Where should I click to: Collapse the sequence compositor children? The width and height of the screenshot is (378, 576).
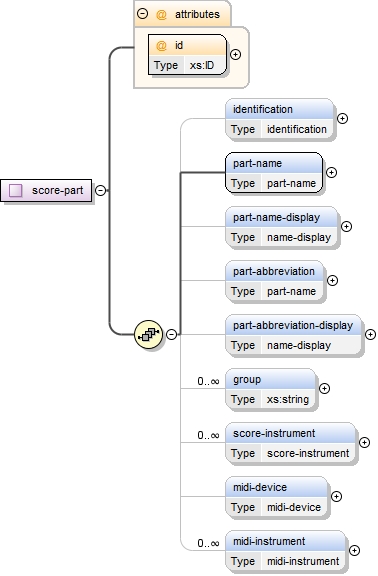(x=171, y=334)
